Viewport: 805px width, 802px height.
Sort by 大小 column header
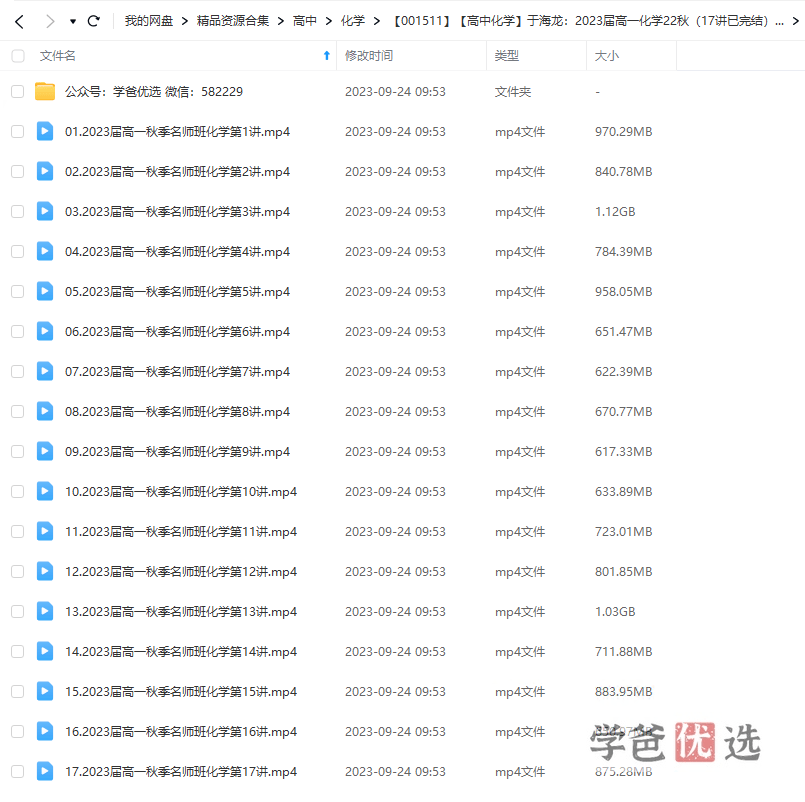point(607,55)
